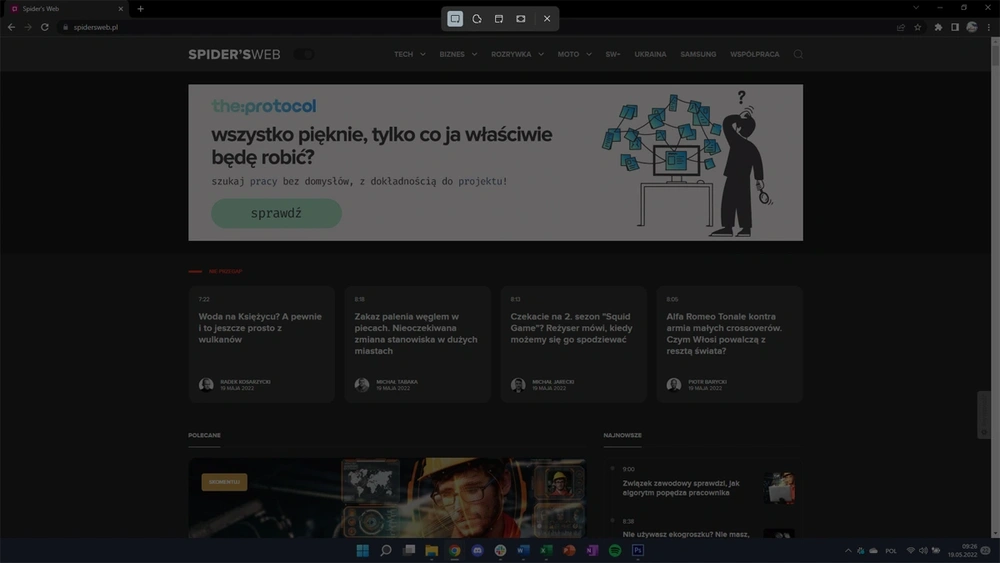The width and height of the screenshot is (1000, 563).
Task: Open OneNote from the taskbar
Action: point(592,550)
